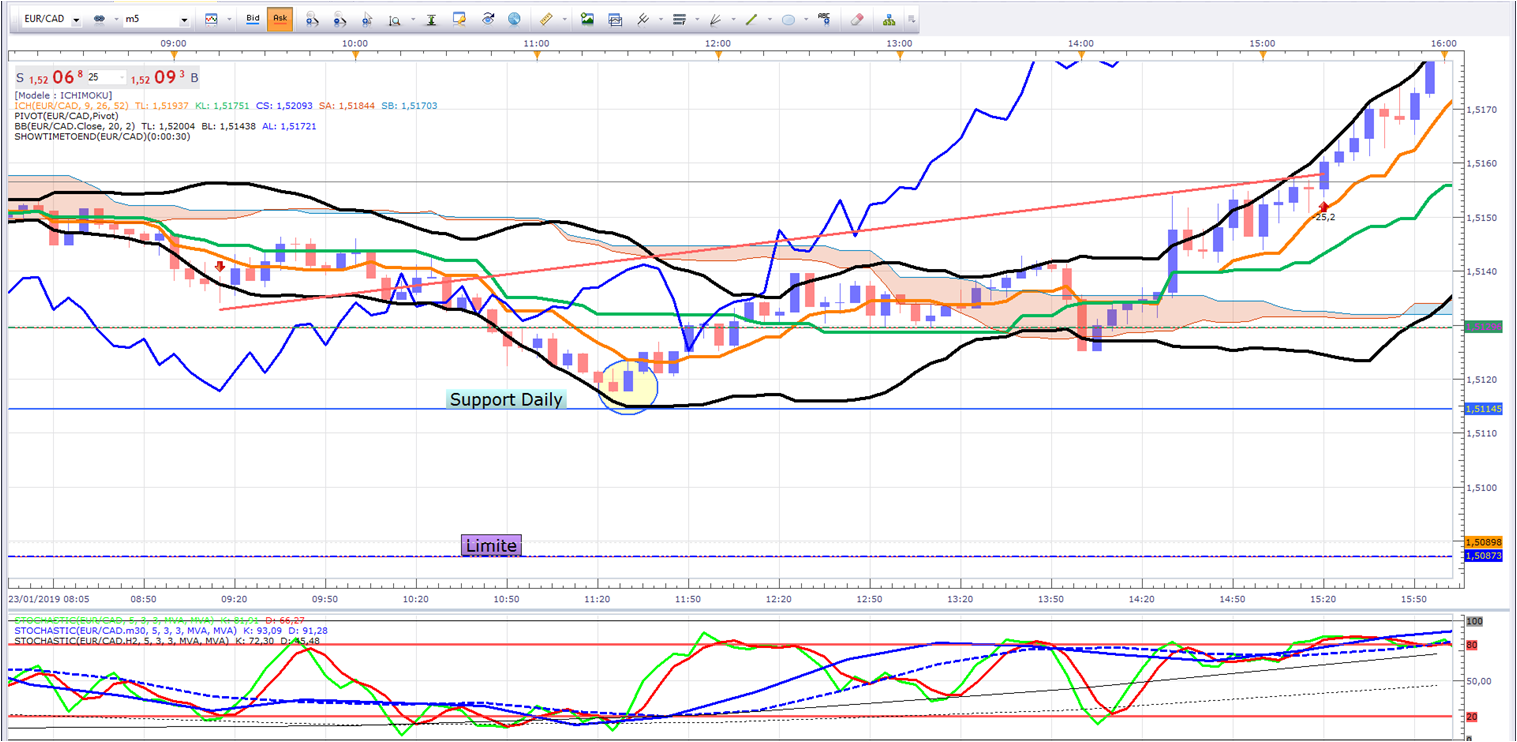
Task: Open the m5 timeframe dropdown
Action: [x=156, y=19]
